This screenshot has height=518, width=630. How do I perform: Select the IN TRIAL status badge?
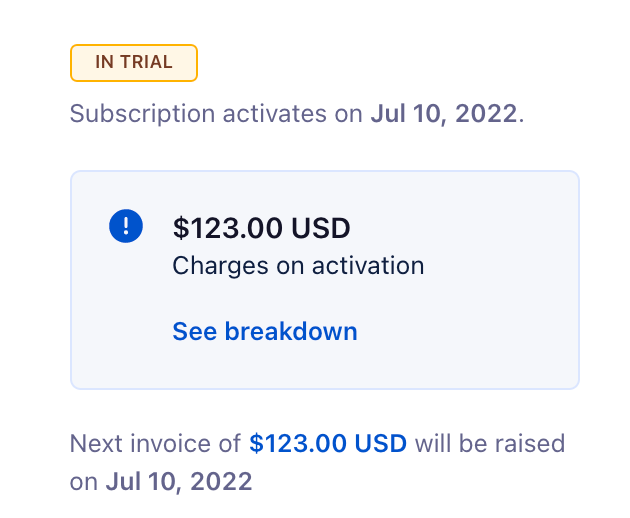[x=134, y=63]
